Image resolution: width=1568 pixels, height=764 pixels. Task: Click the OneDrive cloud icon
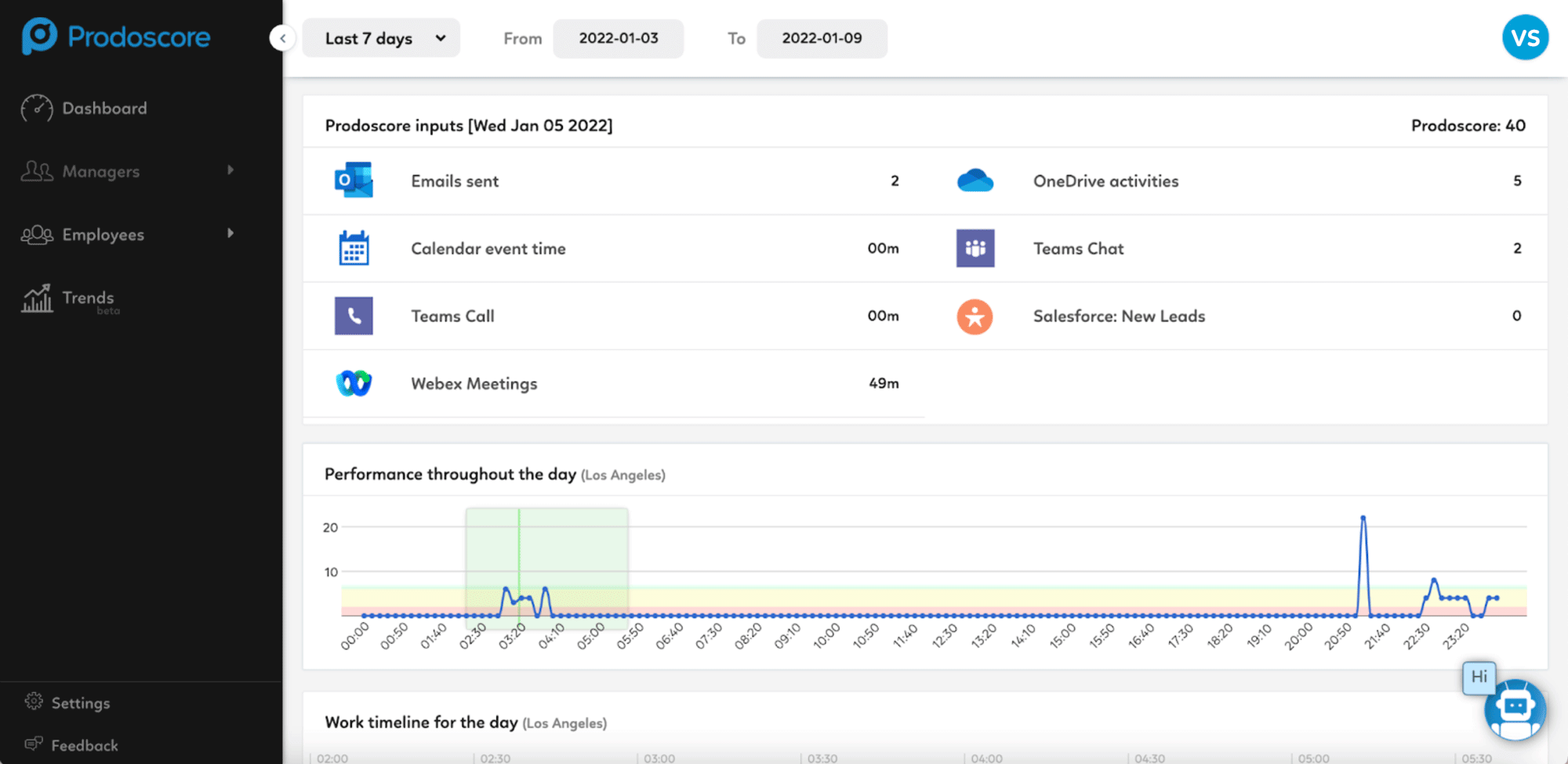coord(975,181)
